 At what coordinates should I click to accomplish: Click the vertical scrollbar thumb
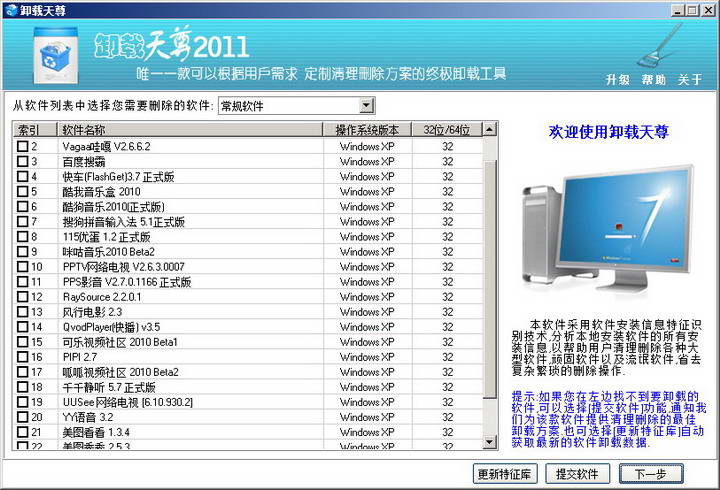pos(489,279)
